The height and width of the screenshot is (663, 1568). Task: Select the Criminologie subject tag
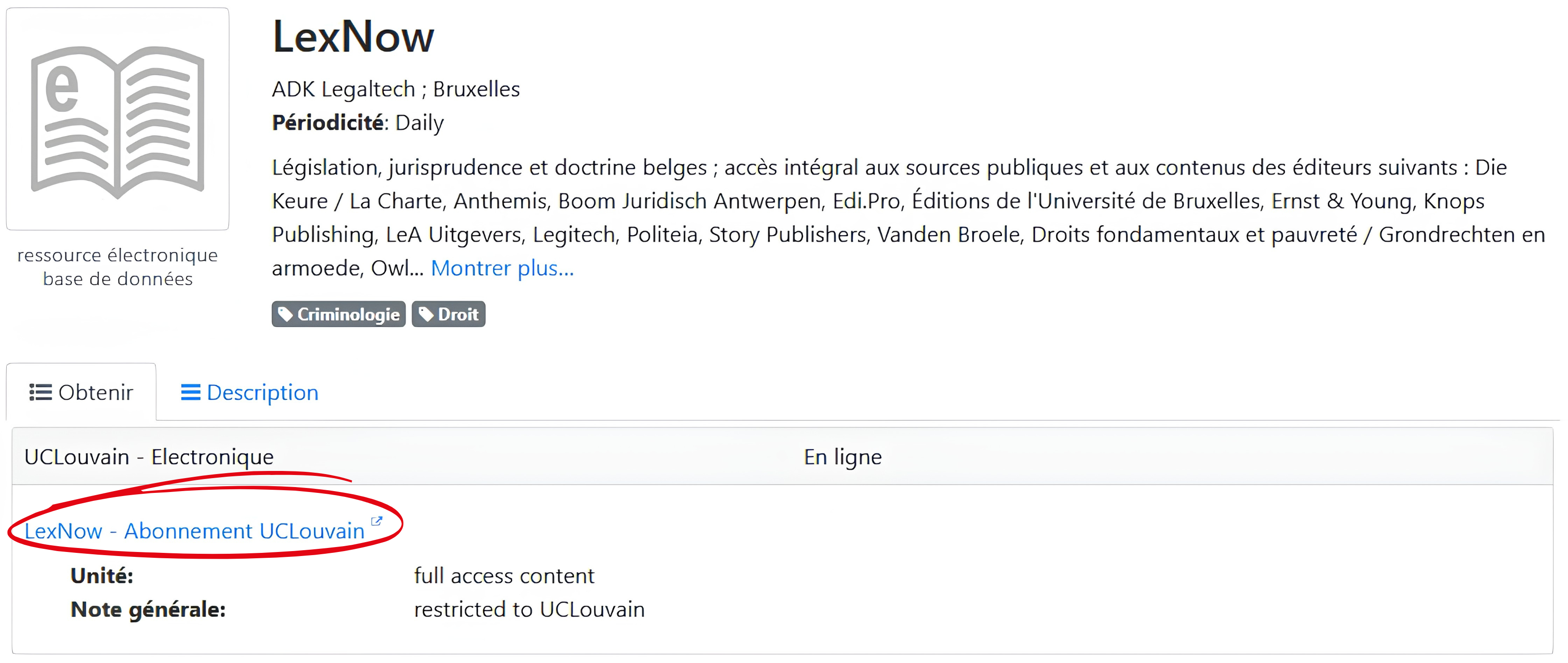coord(338,314)
